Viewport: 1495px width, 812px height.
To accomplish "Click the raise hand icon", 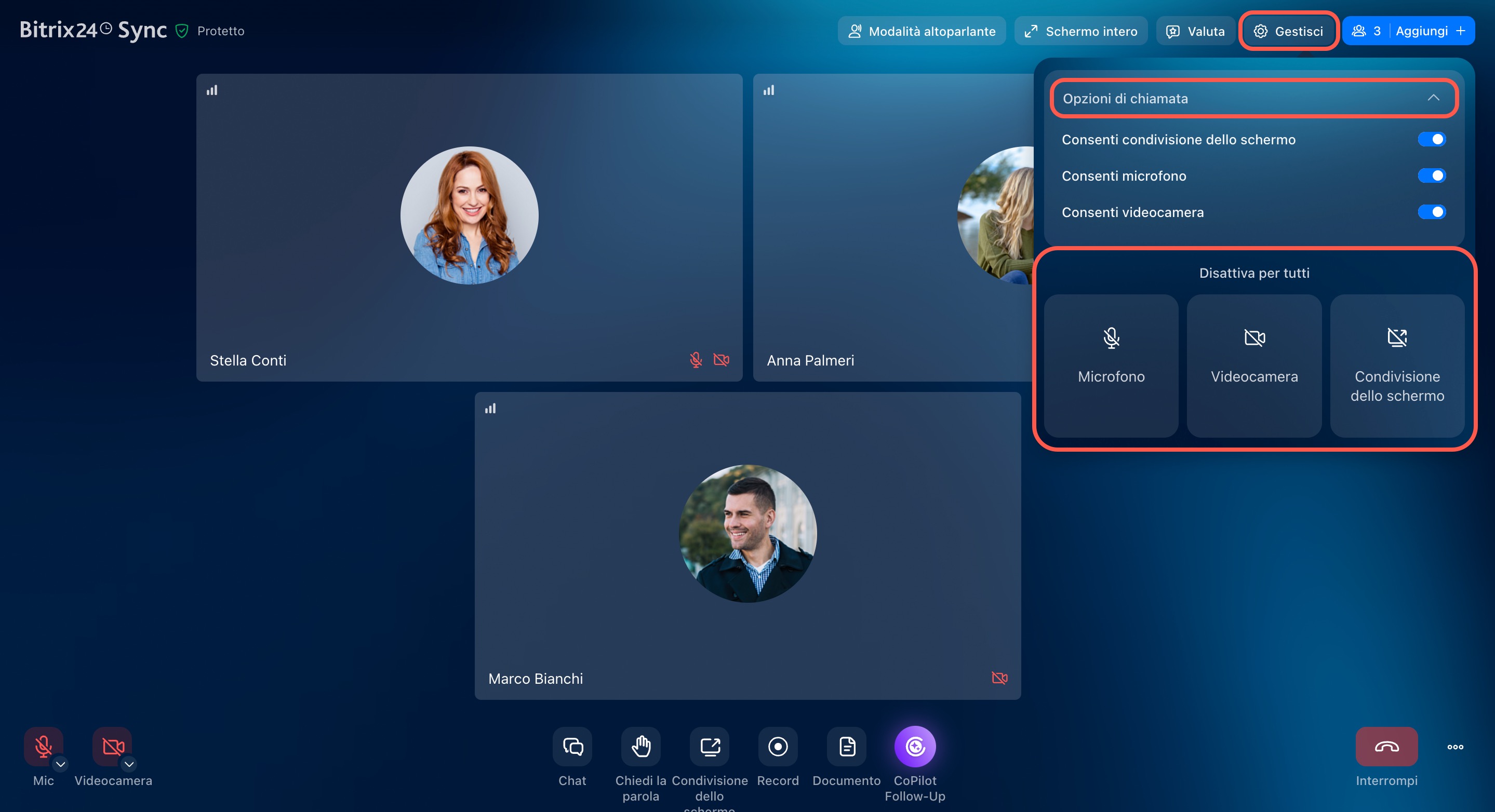I will pyautogui.click(x=640, y=747).
